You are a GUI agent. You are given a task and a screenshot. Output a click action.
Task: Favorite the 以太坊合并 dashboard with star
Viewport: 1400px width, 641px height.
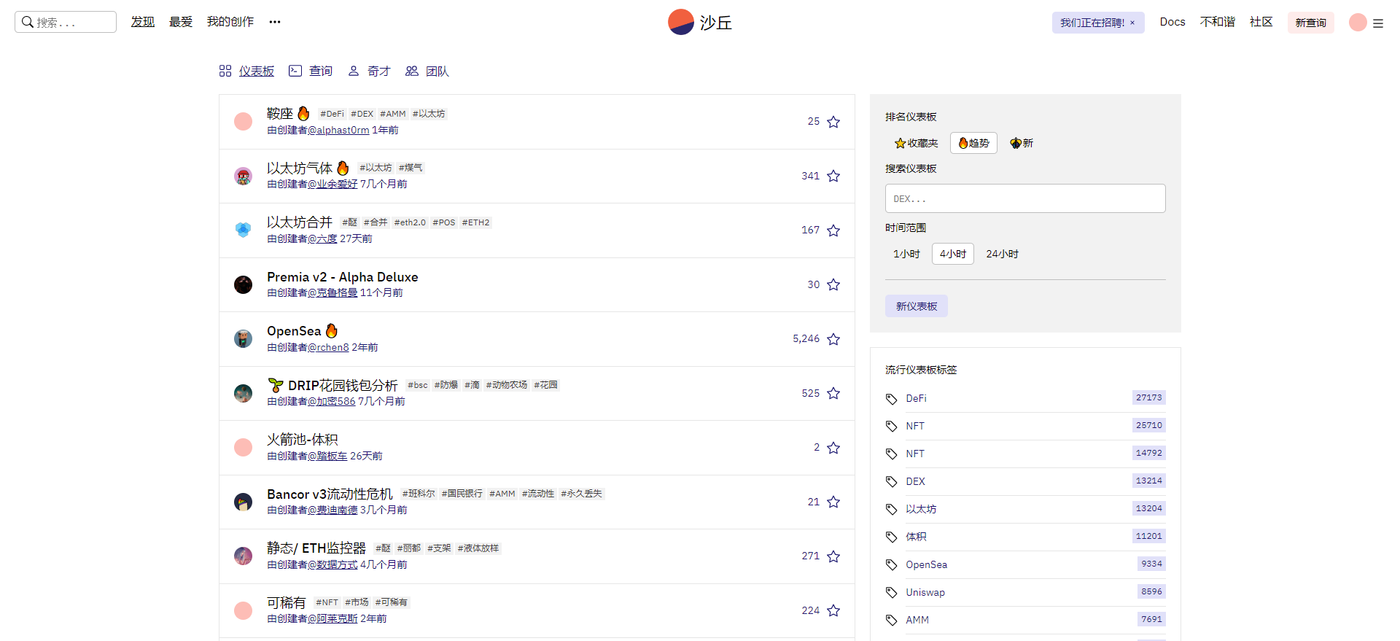(x=833, y=230)
